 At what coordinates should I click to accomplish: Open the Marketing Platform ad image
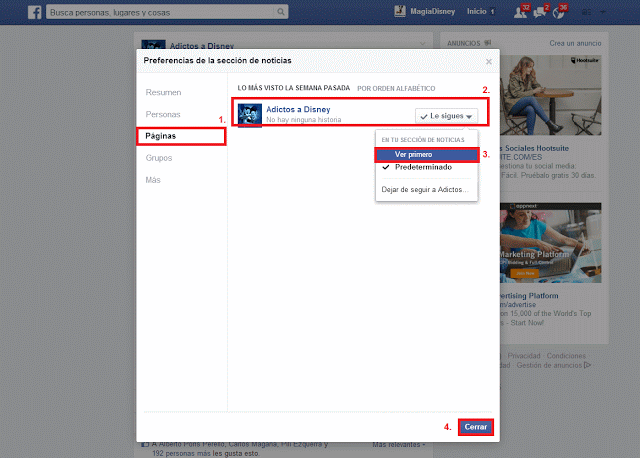click(550, 243)
